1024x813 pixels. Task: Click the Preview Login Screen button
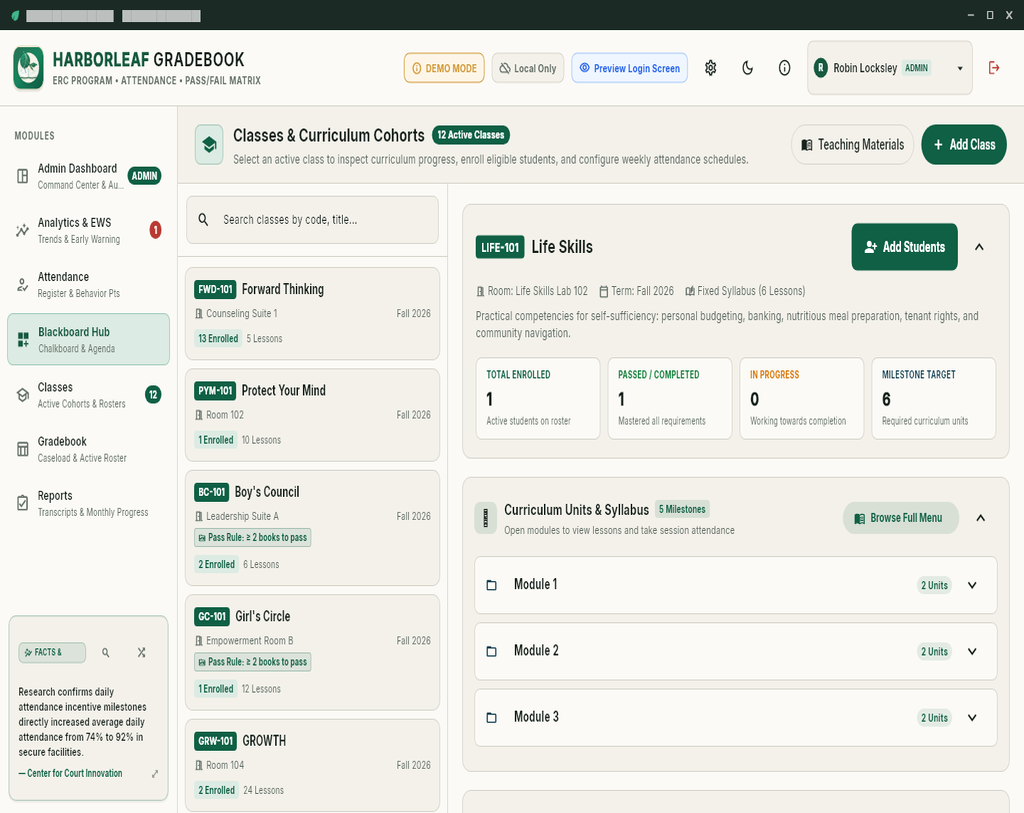point(630,68)
